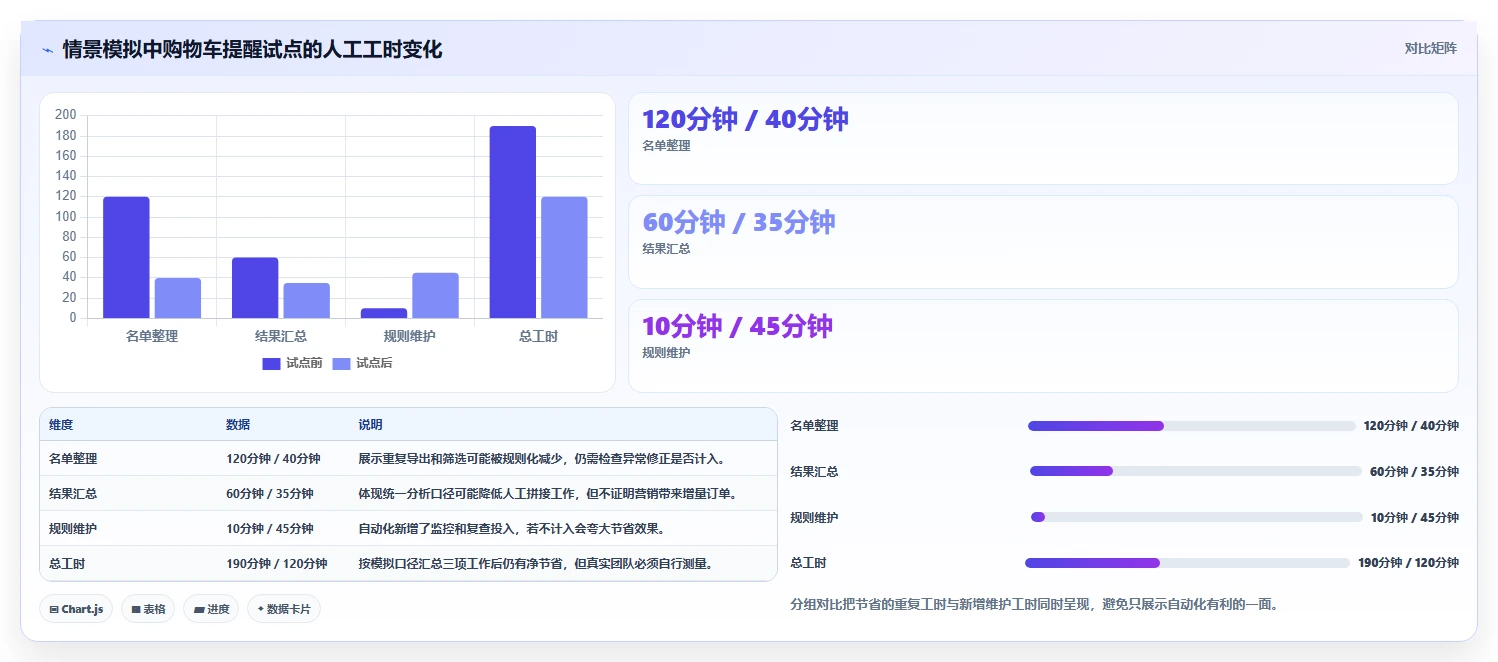Click the 进度 tag chip
The image size is (1498, 662).
(x=211, y=609)
